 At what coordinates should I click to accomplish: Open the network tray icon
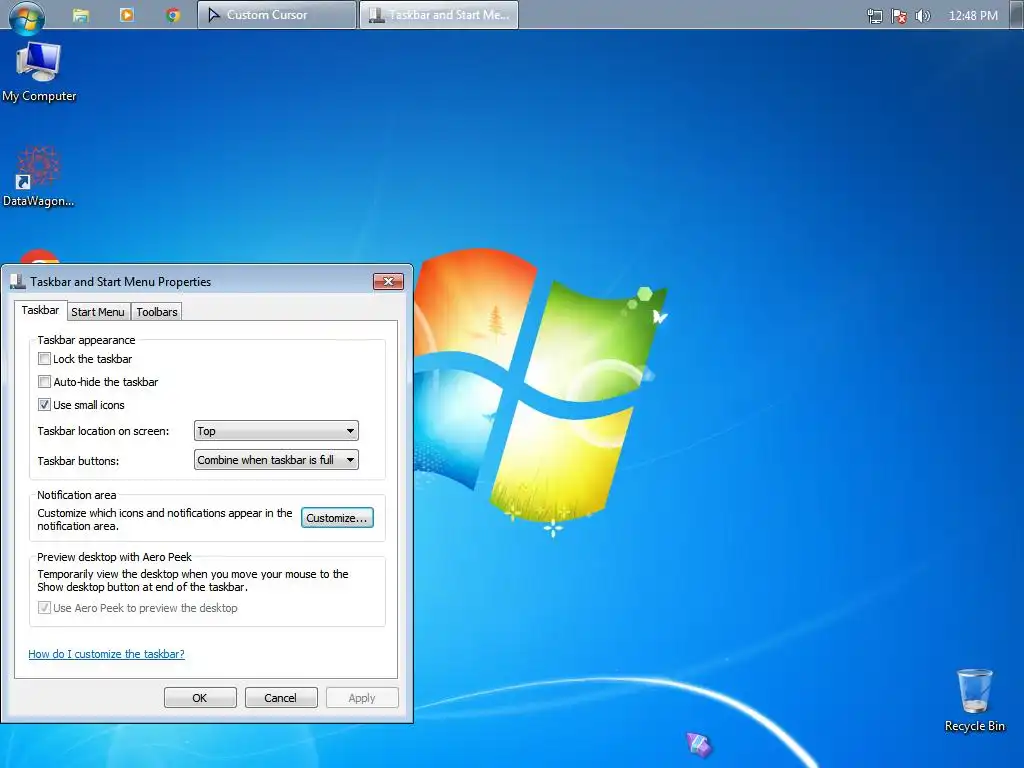pos(874,16)
